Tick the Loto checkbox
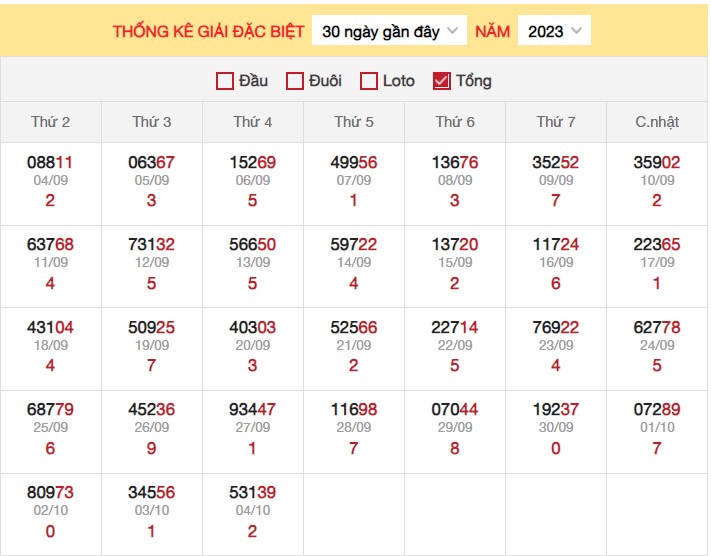This screenshot has width=711, height=556. (x=369, y=81)
